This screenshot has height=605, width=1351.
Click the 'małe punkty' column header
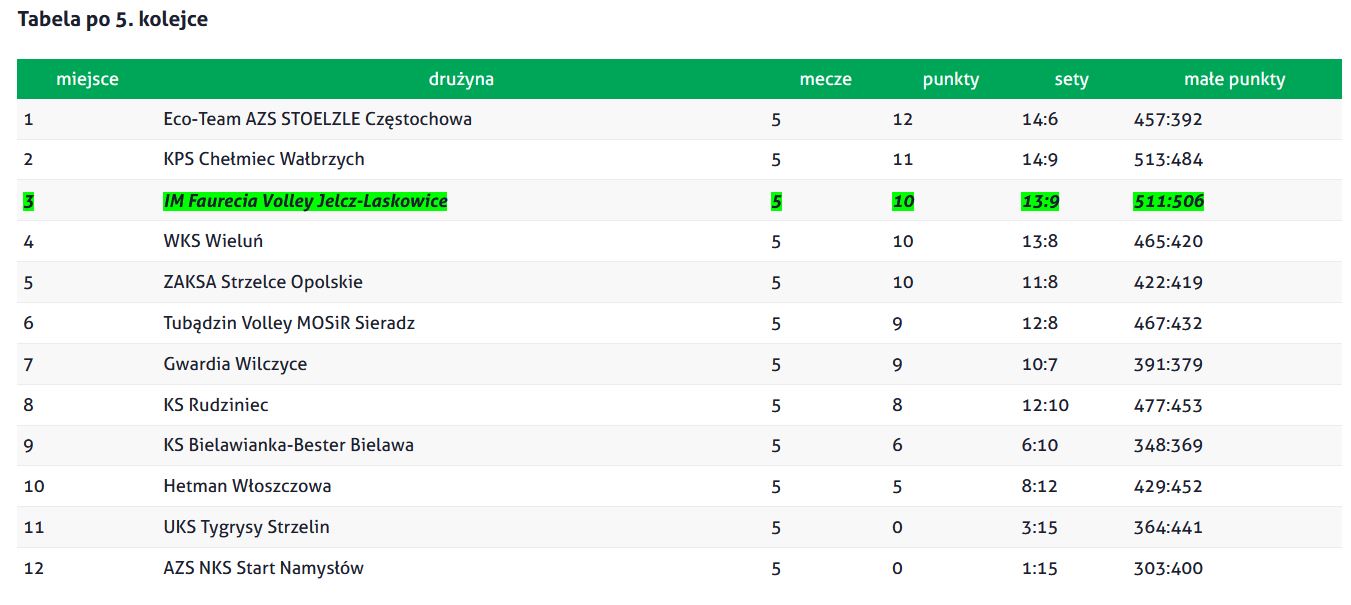click(x=1234, y=79)
